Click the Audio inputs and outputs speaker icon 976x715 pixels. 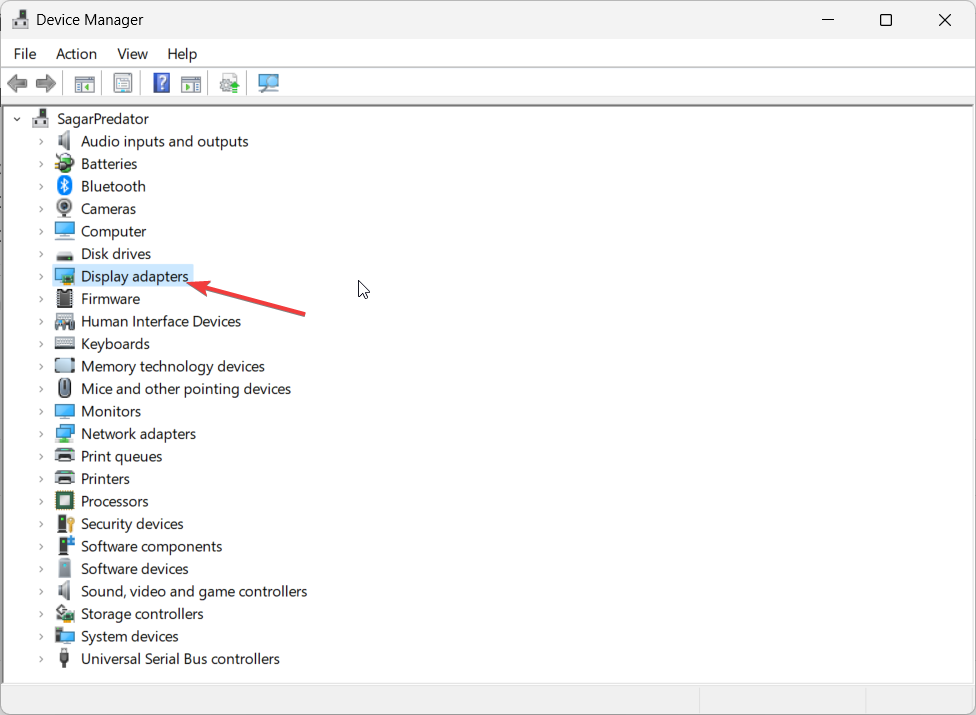[x=64, y=141]
